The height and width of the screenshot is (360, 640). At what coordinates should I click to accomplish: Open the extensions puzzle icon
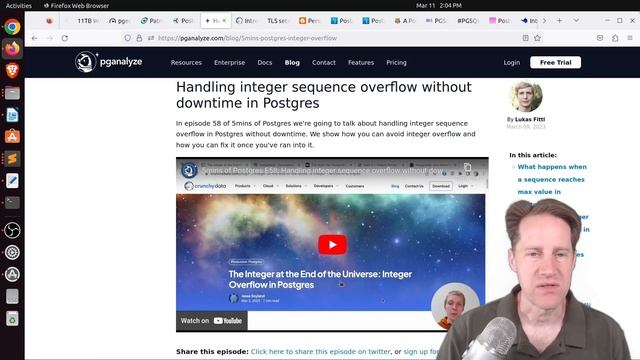[615, 38]
